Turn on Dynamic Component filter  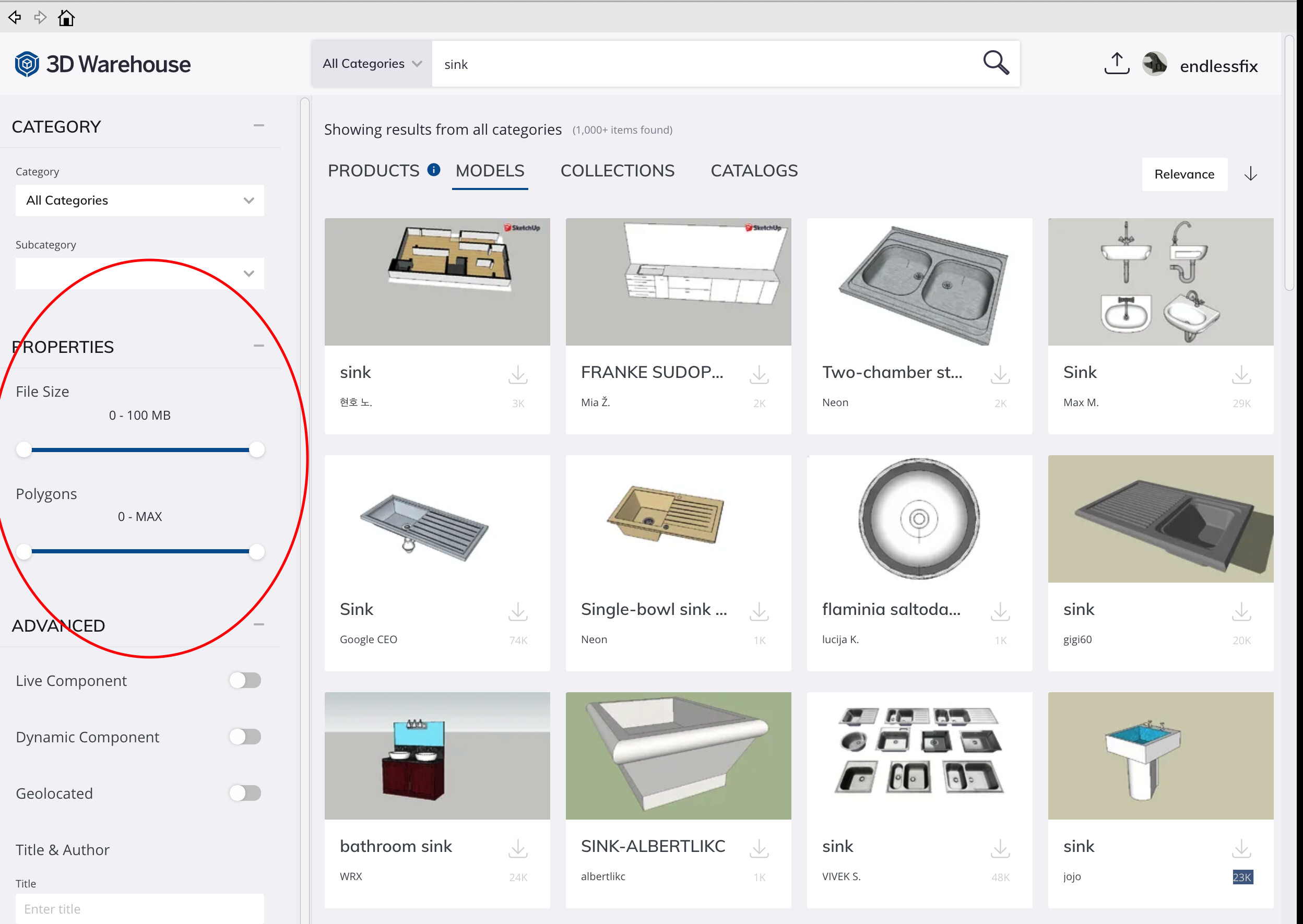[245, 737]
